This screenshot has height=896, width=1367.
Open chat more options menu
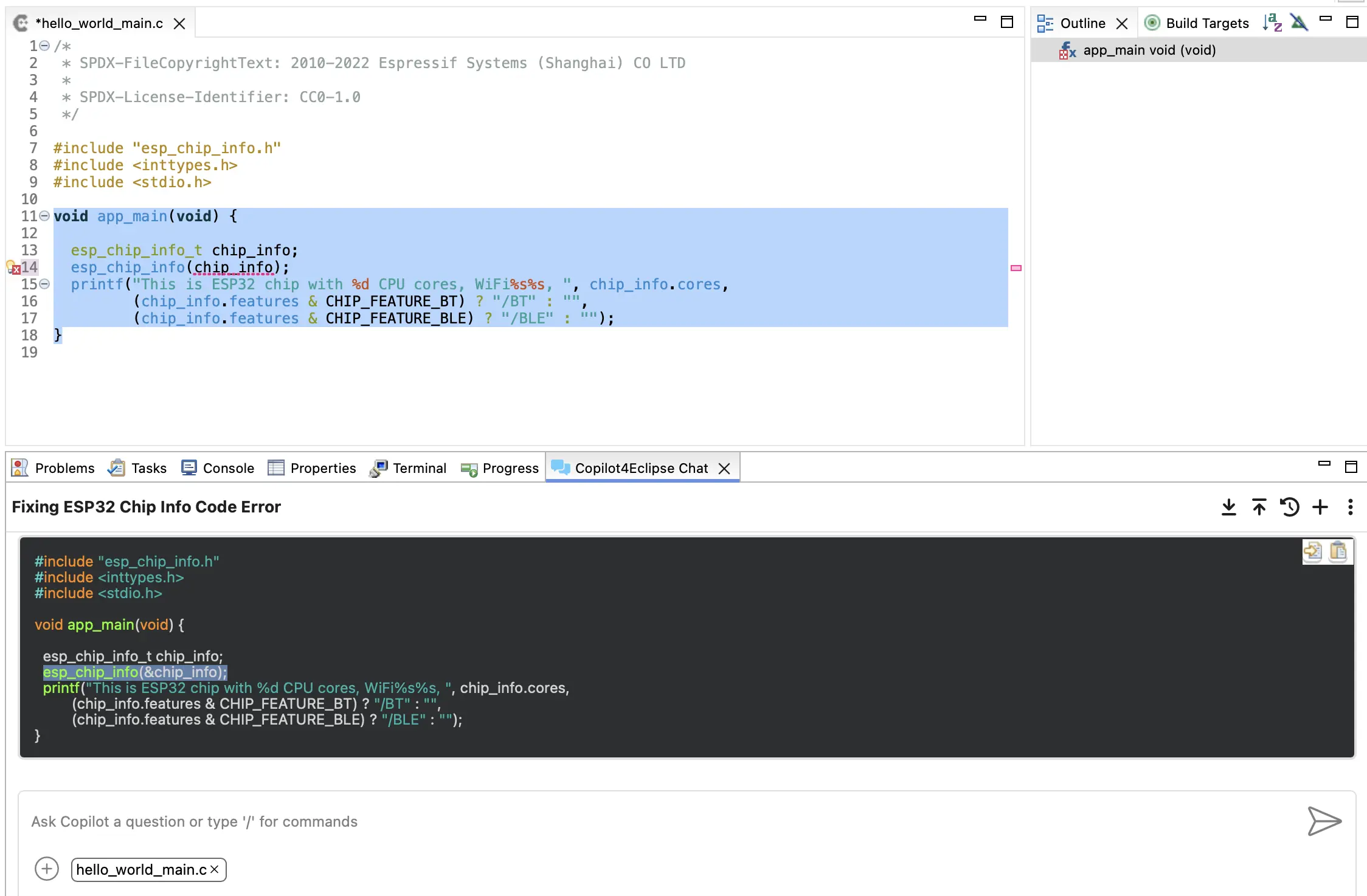[x=1350, y=507]
